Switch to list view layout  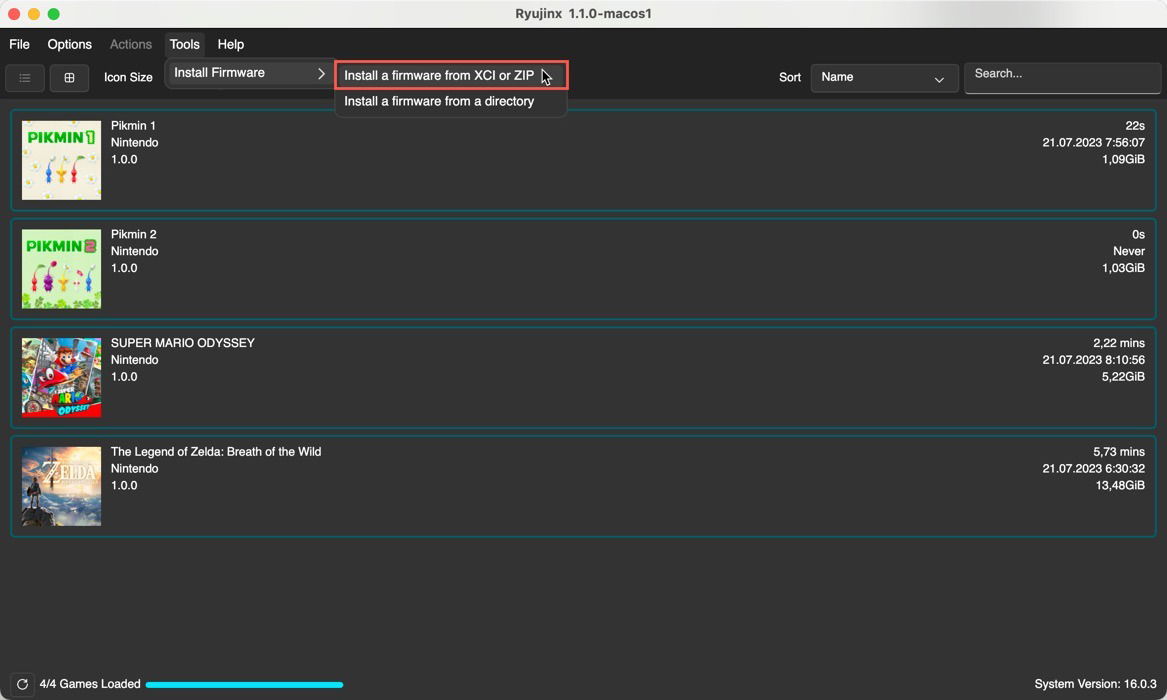click(24, 77)
